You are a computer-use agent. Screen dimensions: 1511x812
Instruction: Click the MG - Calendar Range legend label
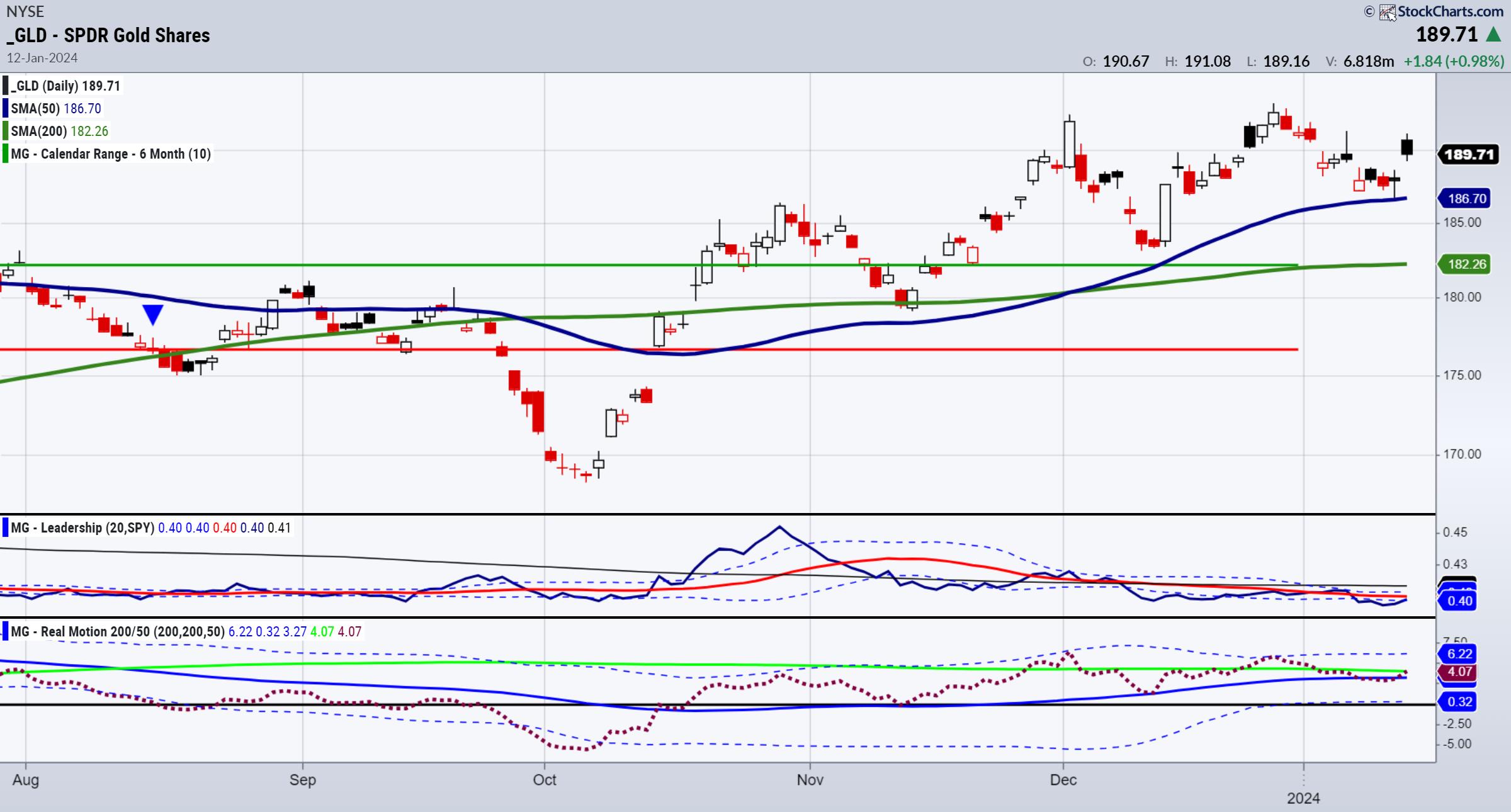111,154
